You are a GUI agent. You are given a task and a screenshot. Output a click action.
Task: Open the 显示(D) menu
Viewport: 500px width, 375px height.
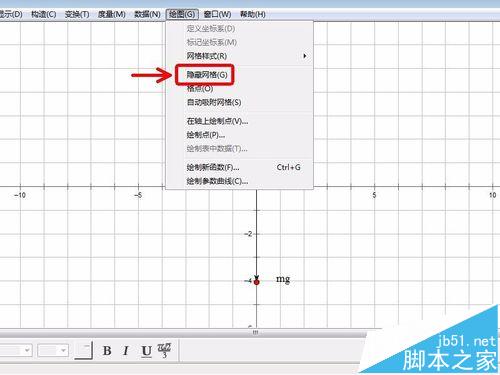pos(11,15)
